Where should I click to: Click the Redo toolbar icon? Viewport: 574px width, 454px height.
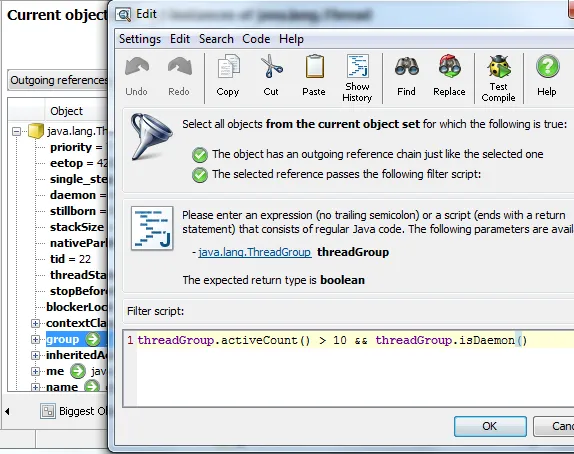[179, 67]
